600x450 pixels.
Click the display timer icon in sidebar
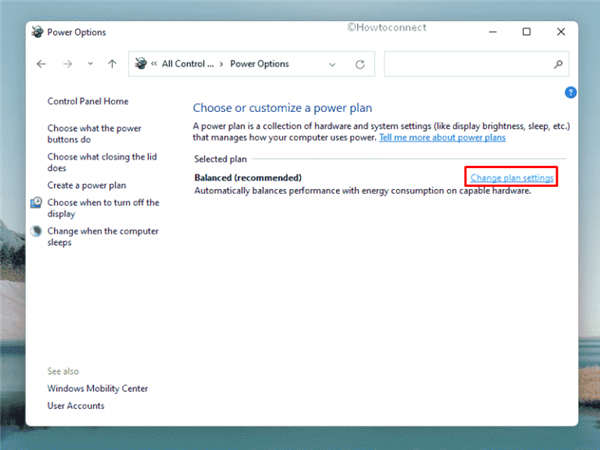tap(36, 202)
